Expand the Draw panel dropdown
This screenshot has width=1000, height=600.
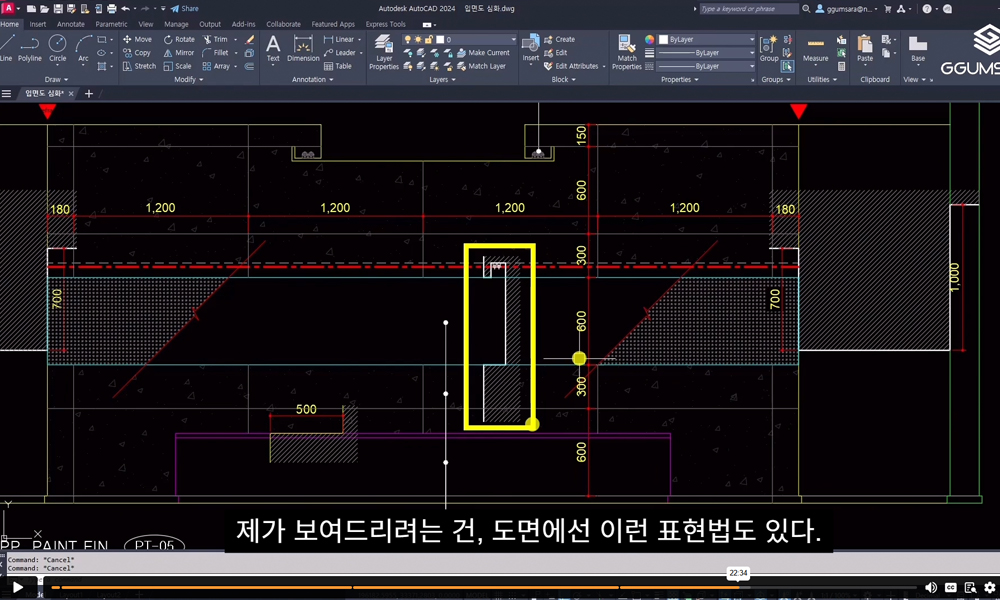pyautogui.click(x=57, y=80)
